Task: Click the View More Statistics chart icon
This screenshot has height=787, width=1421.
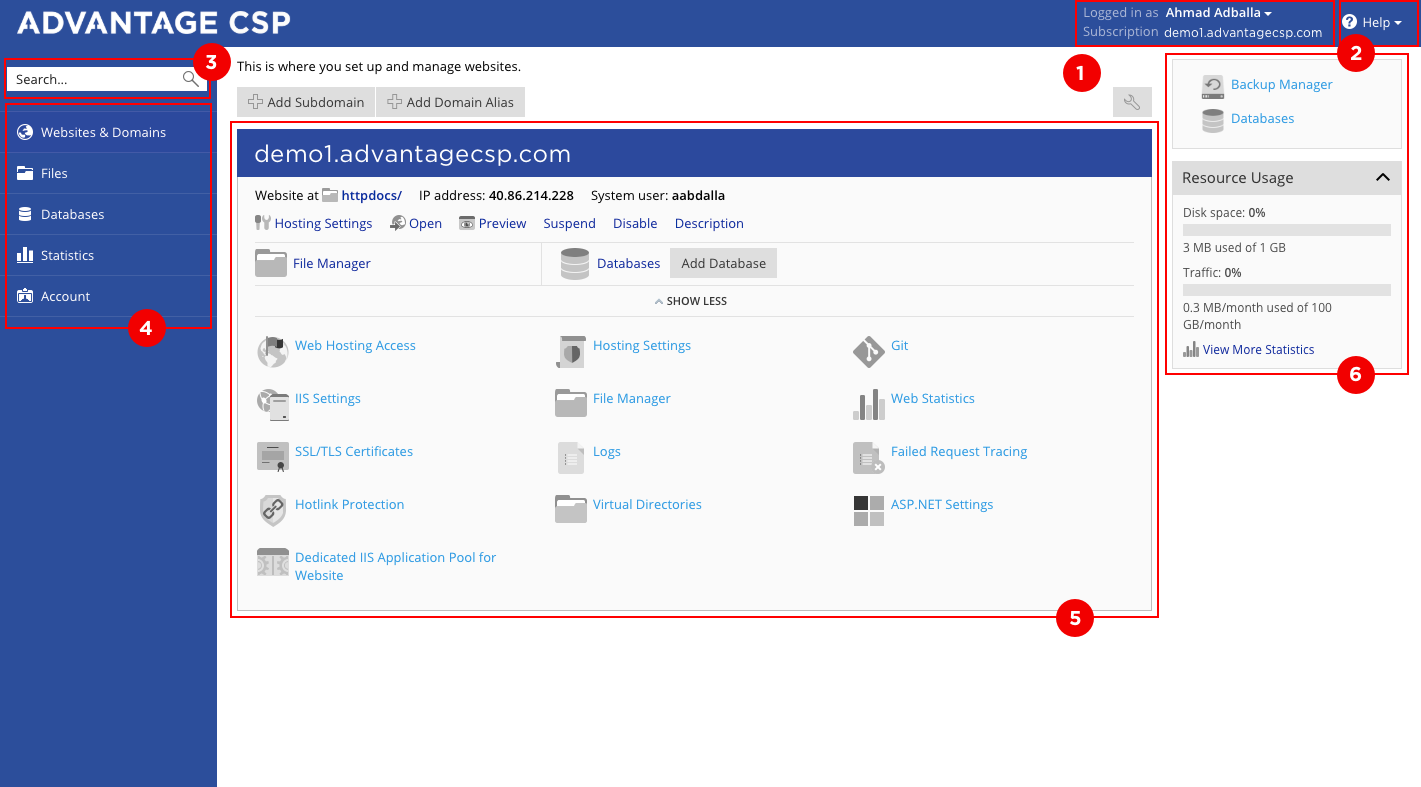Action: click(1191, 349)
